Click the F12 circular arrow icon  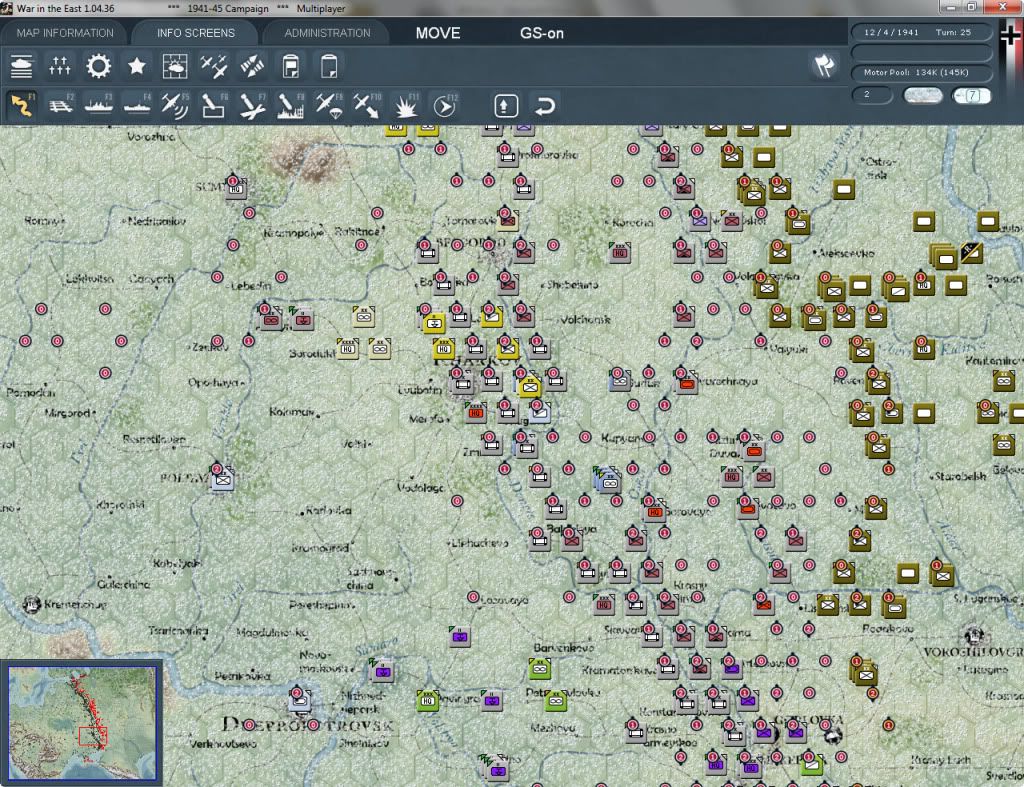[x=444, y=105]
